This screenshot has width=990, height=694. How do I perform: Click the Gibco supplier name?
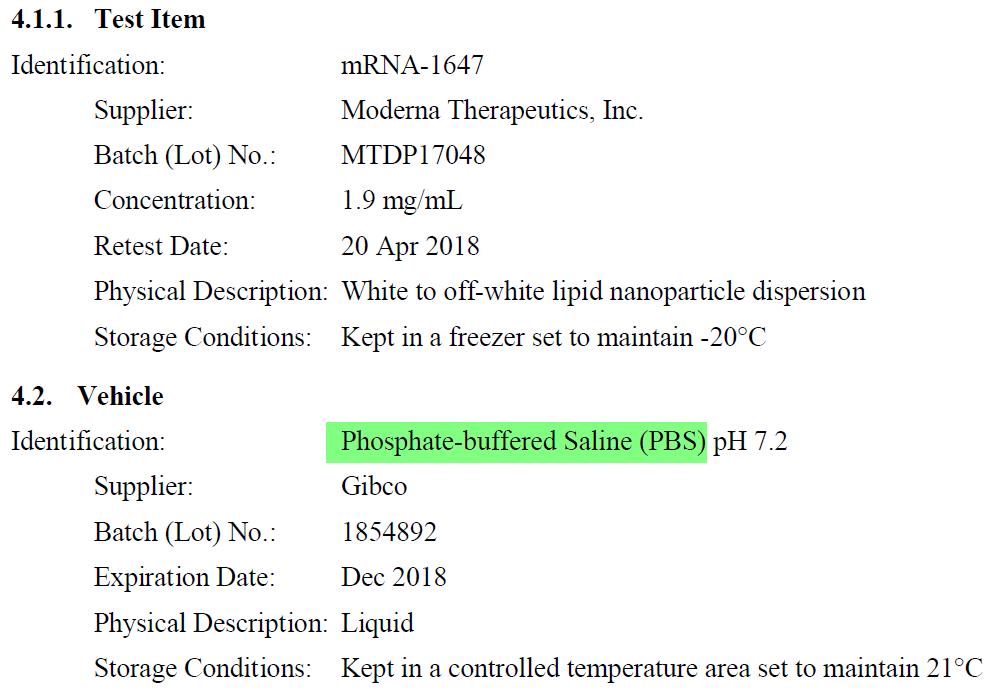pyautogui.click(x=374, y=486)
